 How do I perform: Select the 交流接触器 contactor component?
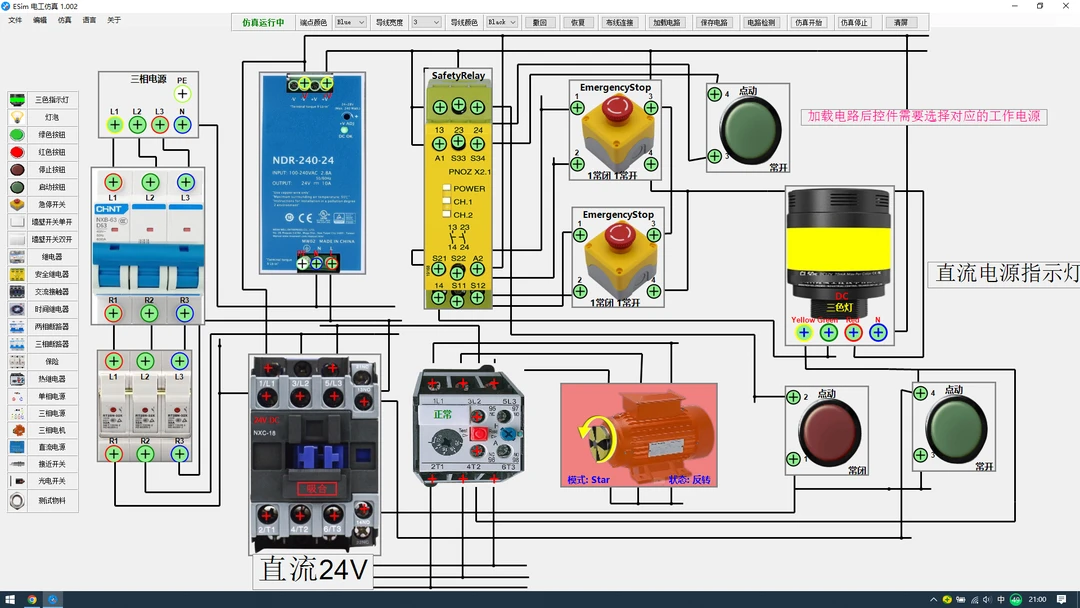43,292
